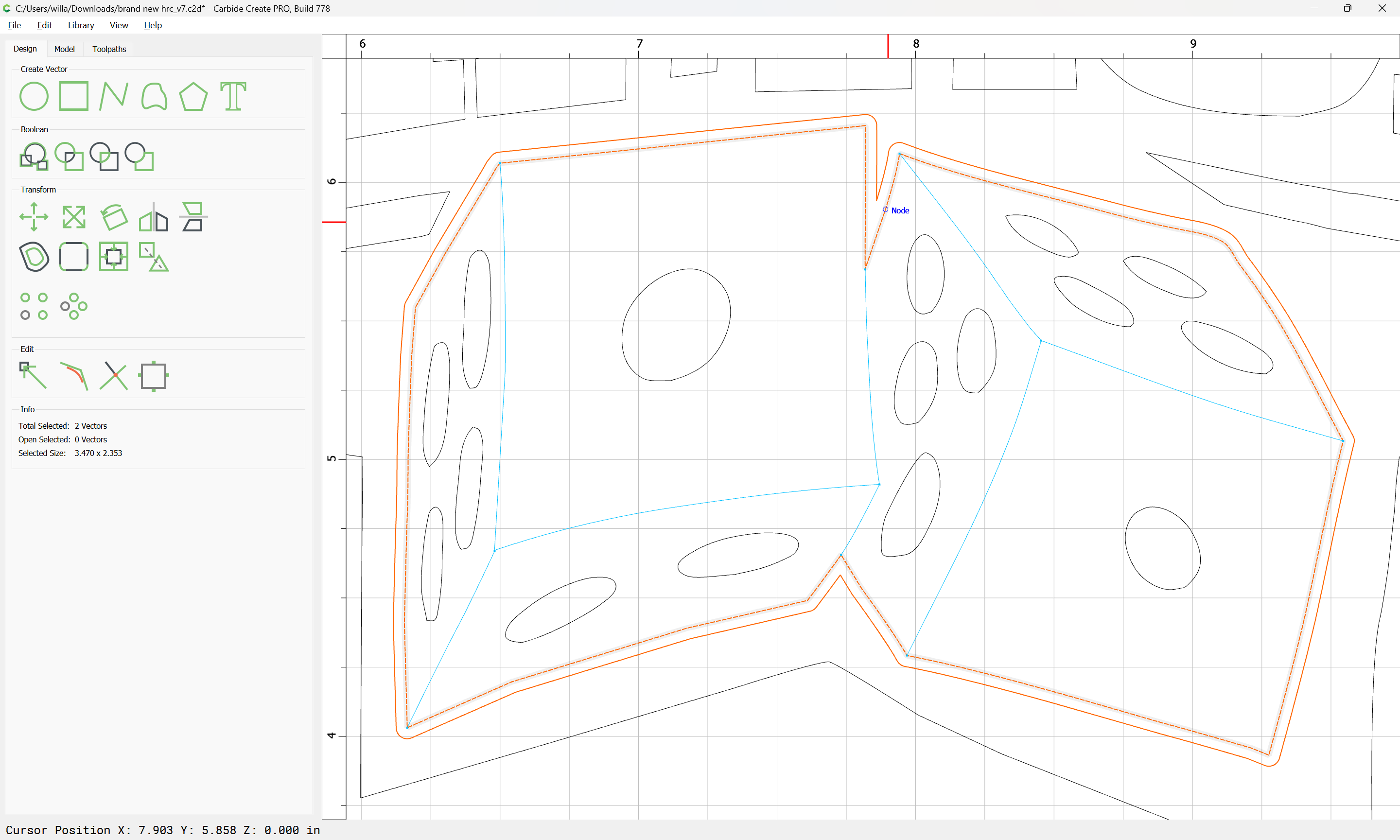Activate the Node Edit tool
Image resolution: width=1400 pixels, height=840 pixels.
click(34, 376)
